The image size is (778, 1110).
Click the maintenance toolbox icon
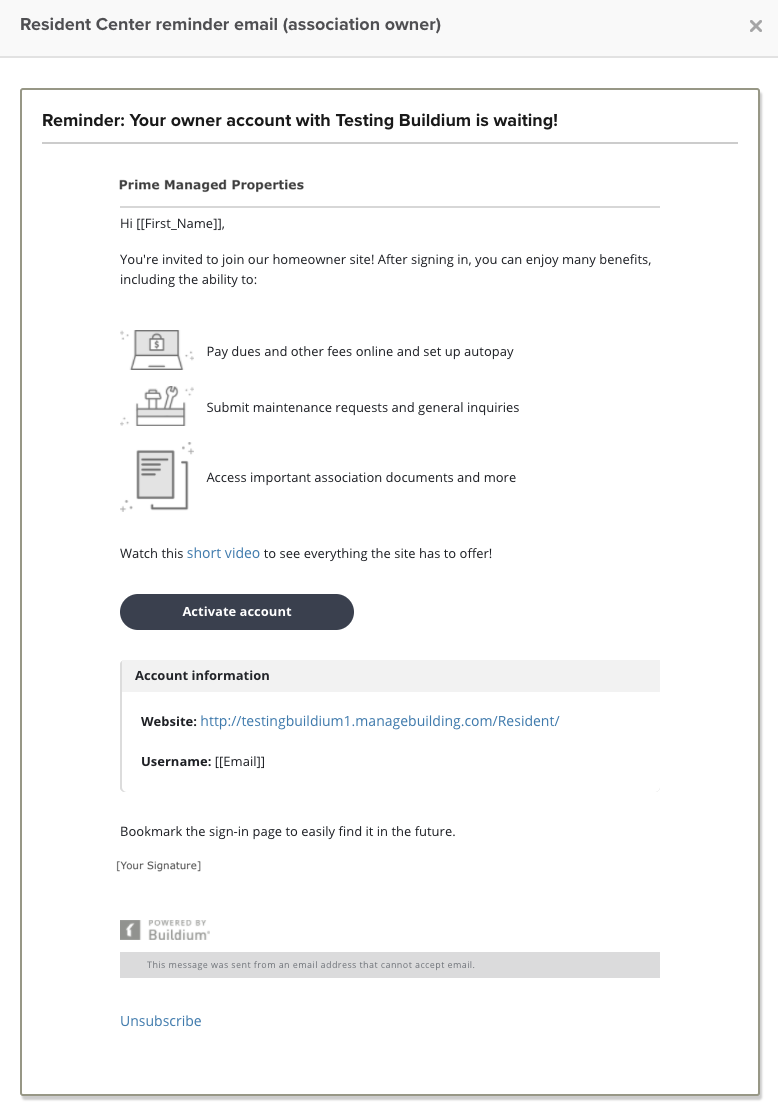(158, 406)
